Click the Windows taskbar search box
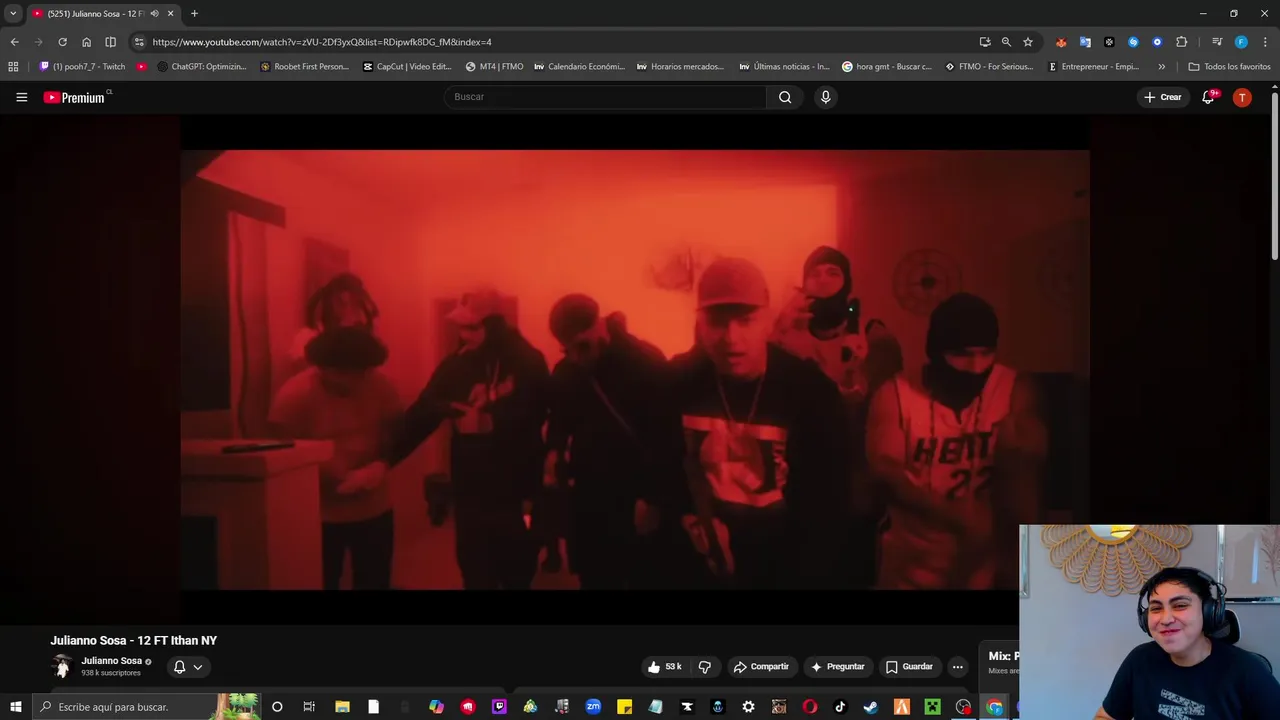This screenshot has height=720, width=1280. [x=145, y=707]
